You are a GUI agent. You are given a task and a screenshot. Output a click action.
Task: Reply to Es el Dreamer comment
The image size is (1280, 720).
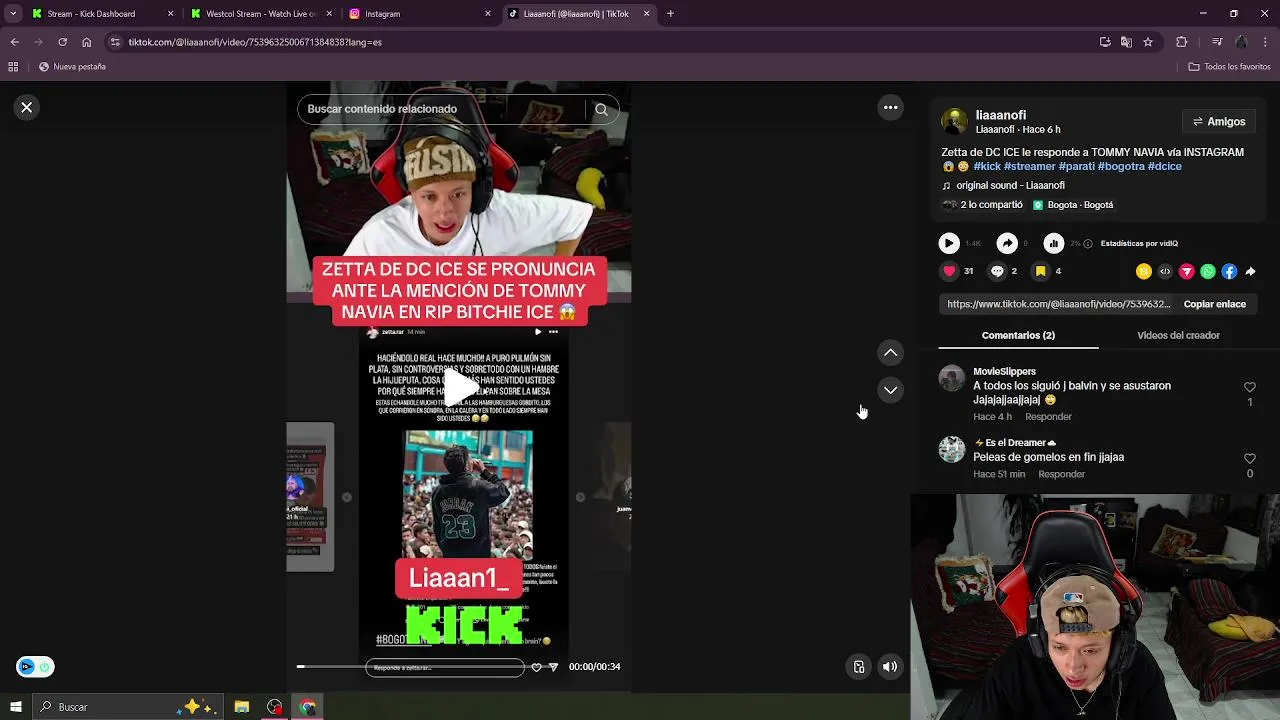point(1061,474)
